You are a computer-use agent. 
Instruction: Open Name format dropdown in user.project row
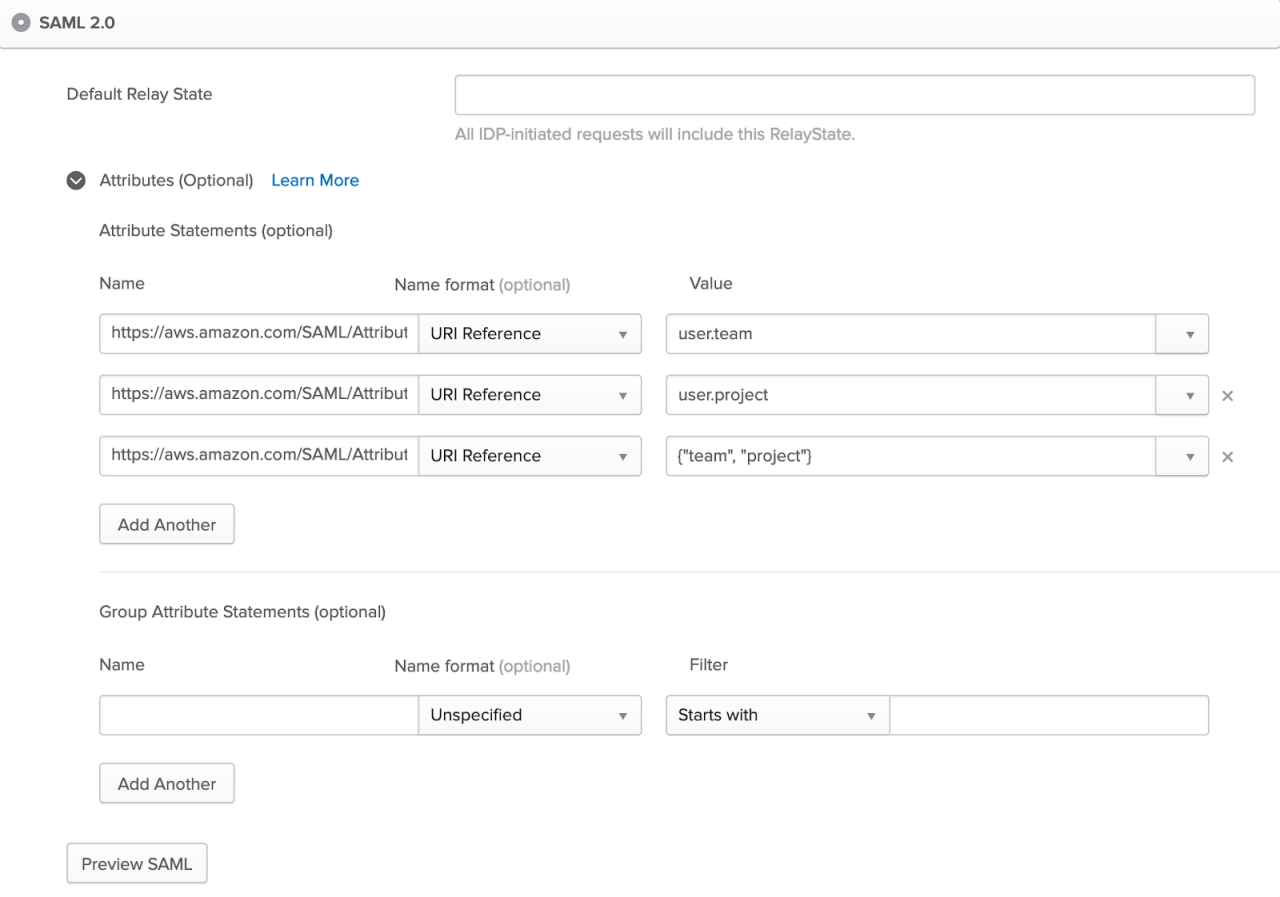[x=529, y=395]
